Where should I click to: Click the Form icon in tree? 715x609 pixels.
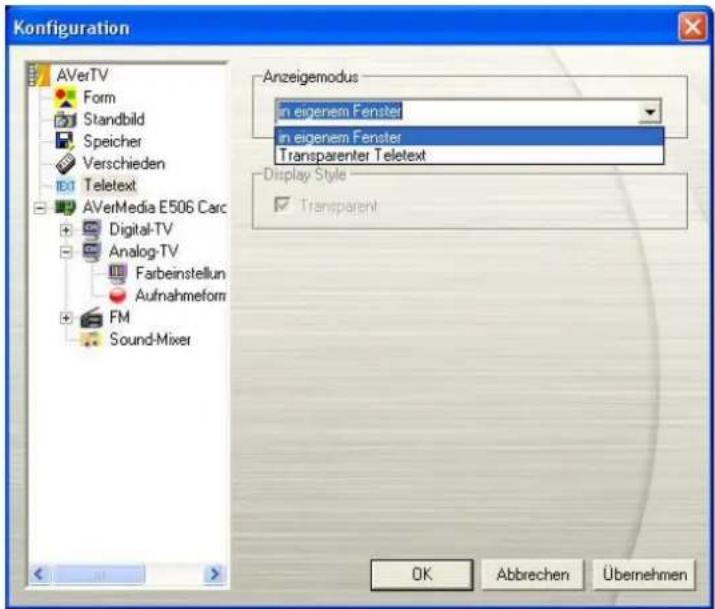click(65, 98)
